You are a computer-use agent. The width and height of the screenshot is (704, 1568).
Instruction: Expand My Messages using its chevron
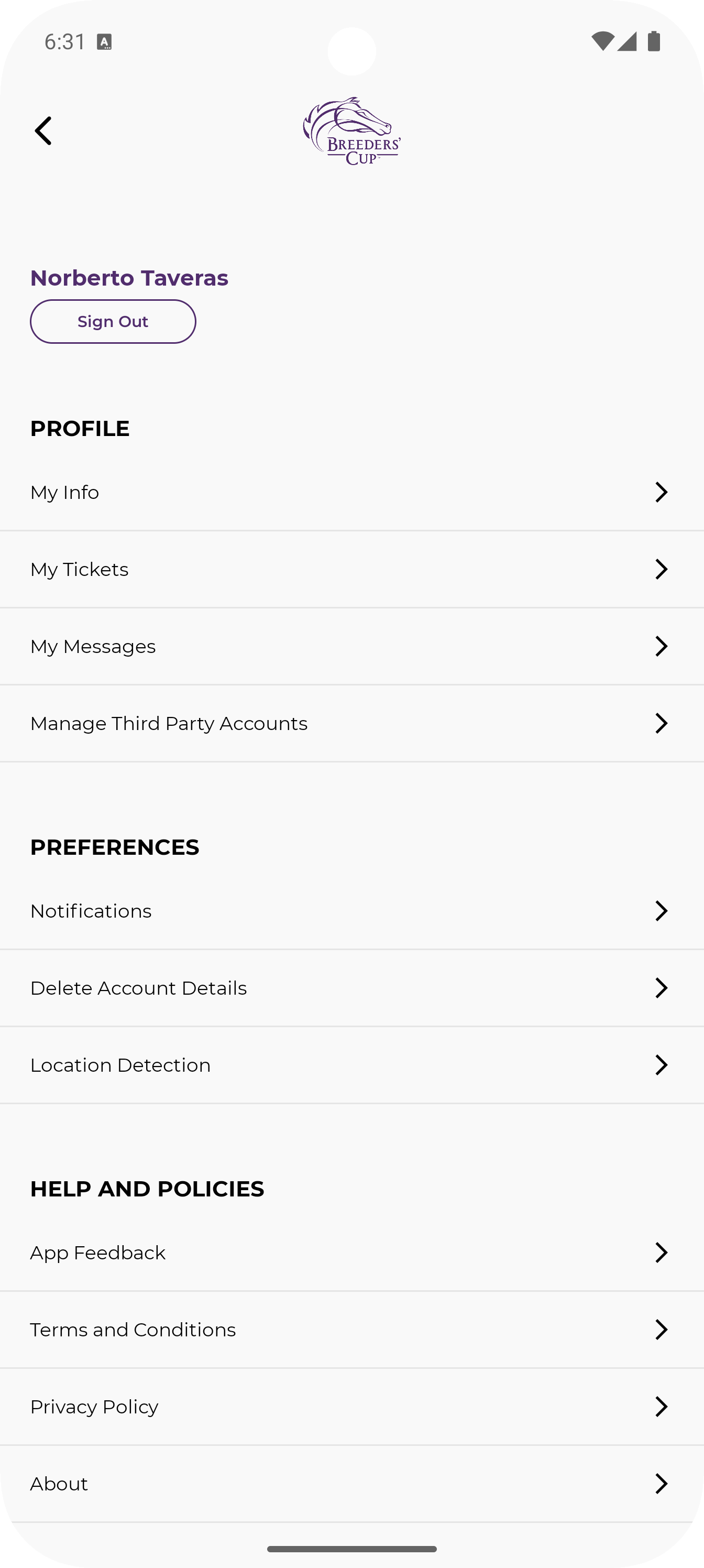tap(661, 647)
